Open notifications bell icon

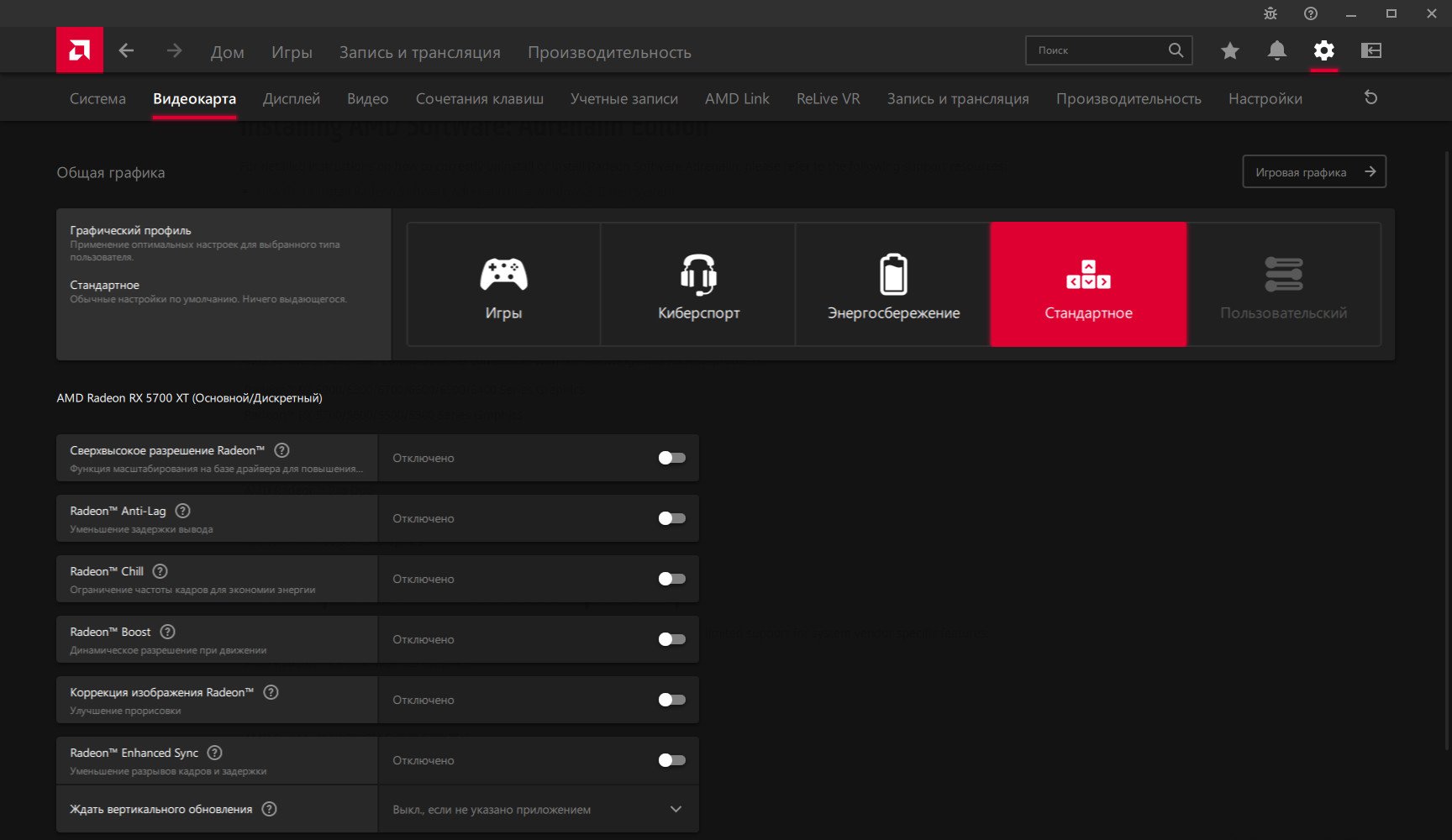point(1276,50)
